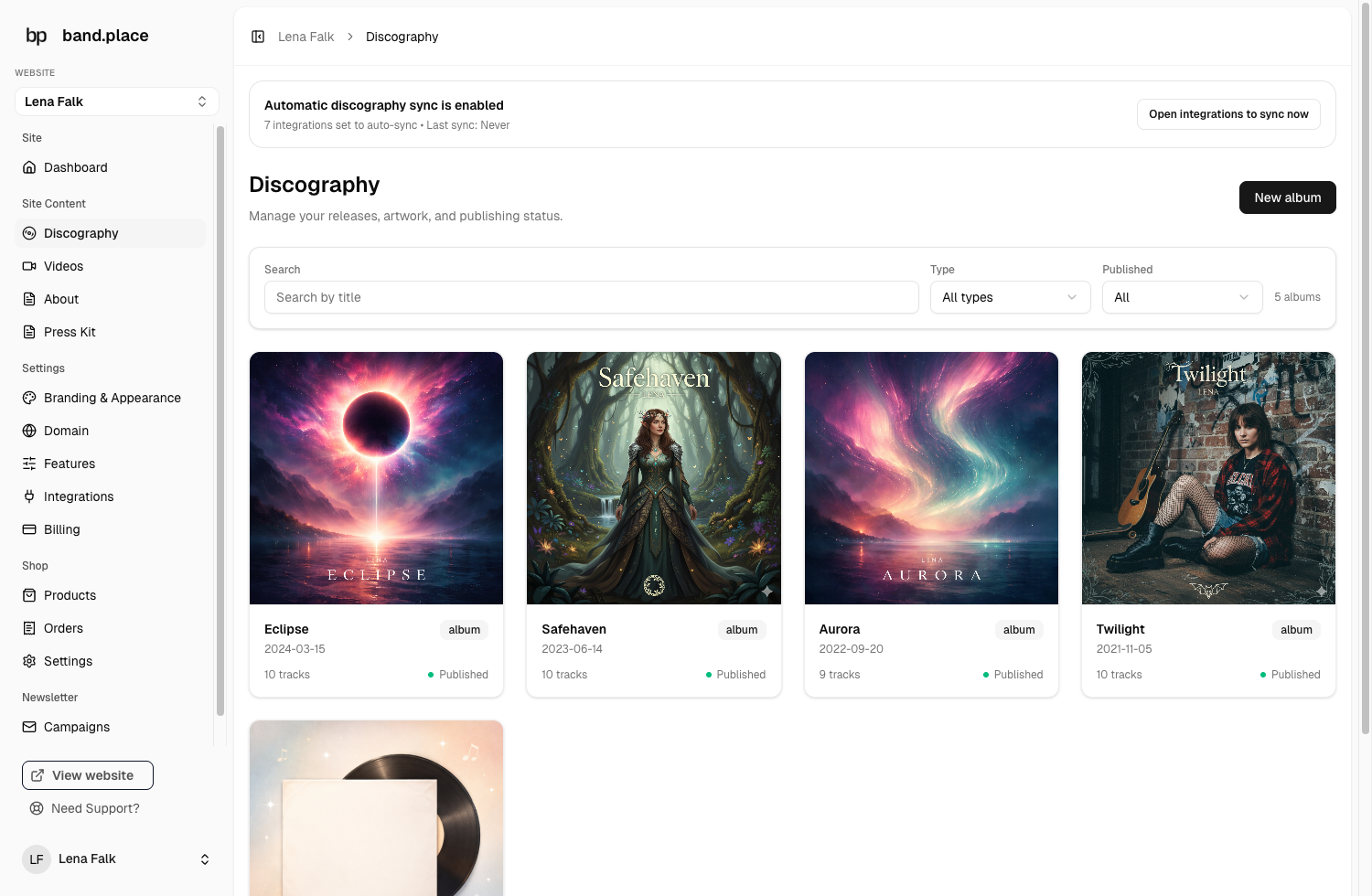Image resolution: width=1372 pixels, height=896 pixels.
Task: Open the Domain globe icon
Action: (30, 431)
